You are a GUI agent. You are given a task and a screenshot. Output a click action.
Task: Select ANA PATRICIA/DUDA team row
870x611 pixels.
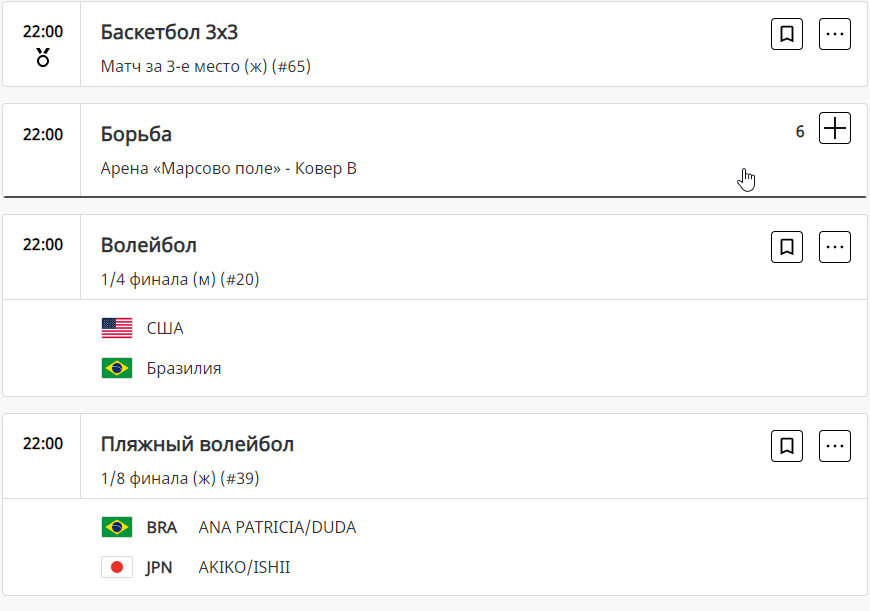pos(277,527)
